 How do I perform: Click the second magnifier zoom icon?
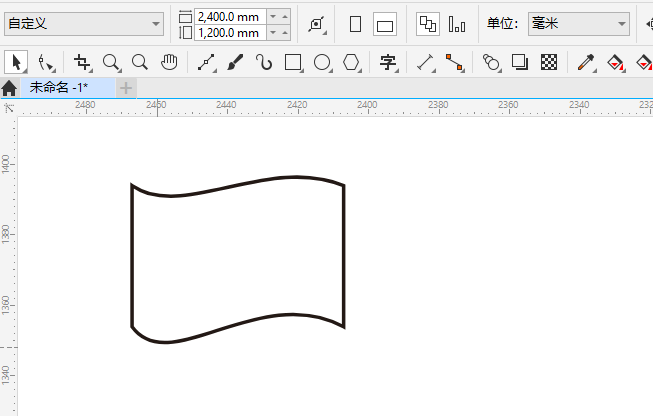pos(140,62)
